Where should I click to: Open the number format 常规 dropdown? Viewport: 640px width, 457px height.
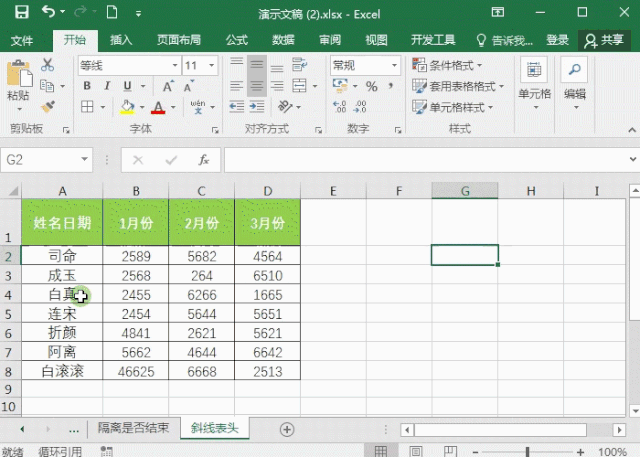394,65
